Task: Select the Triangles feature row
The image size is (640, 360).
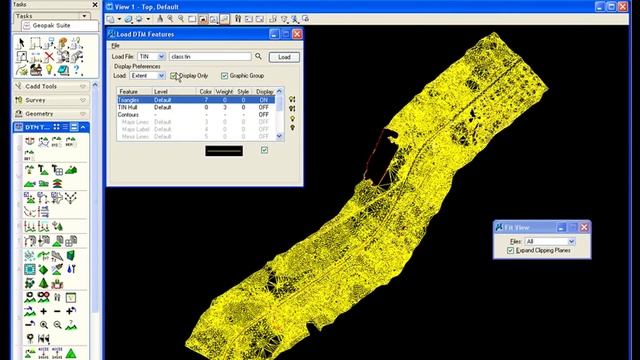Action: [196, 100]
